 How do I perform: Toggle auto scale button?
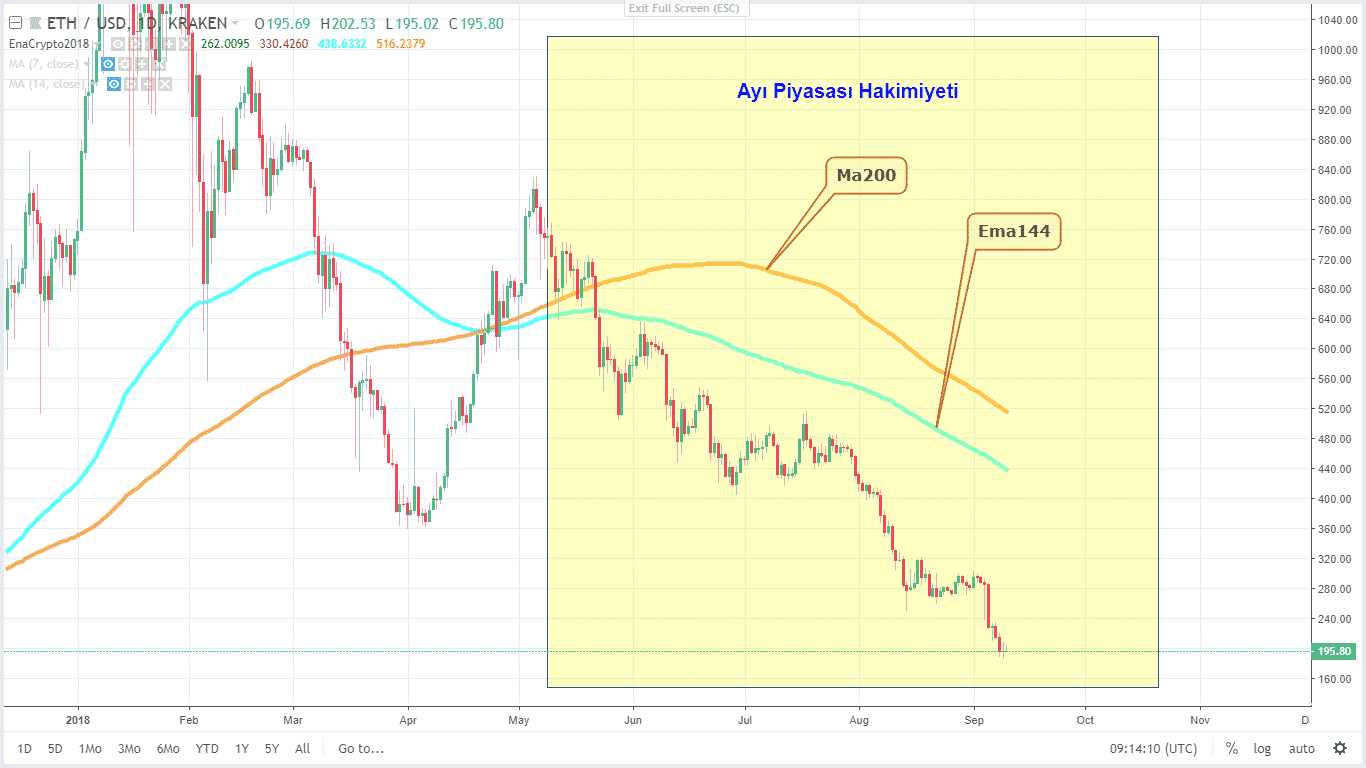1301,748
